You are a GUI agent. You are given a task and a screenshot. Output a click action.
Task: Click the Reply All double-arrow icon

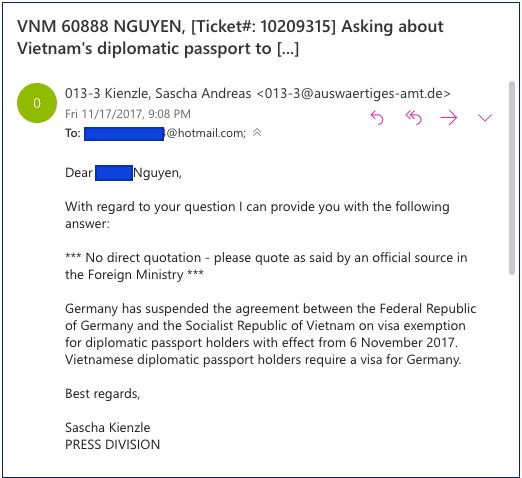pos(414,118)
